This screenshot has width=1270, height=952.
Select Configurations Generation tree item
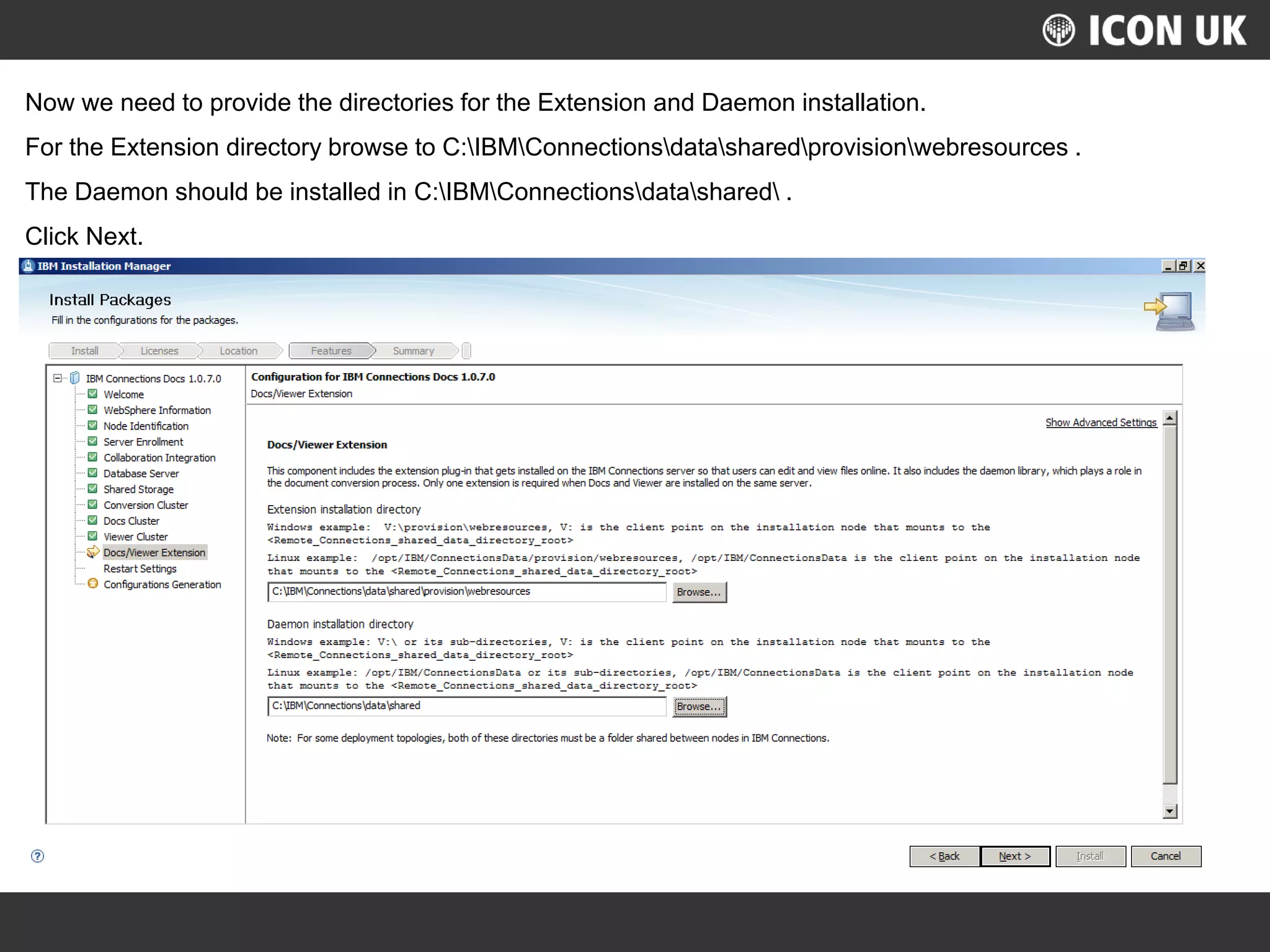(x=162, y=584)
